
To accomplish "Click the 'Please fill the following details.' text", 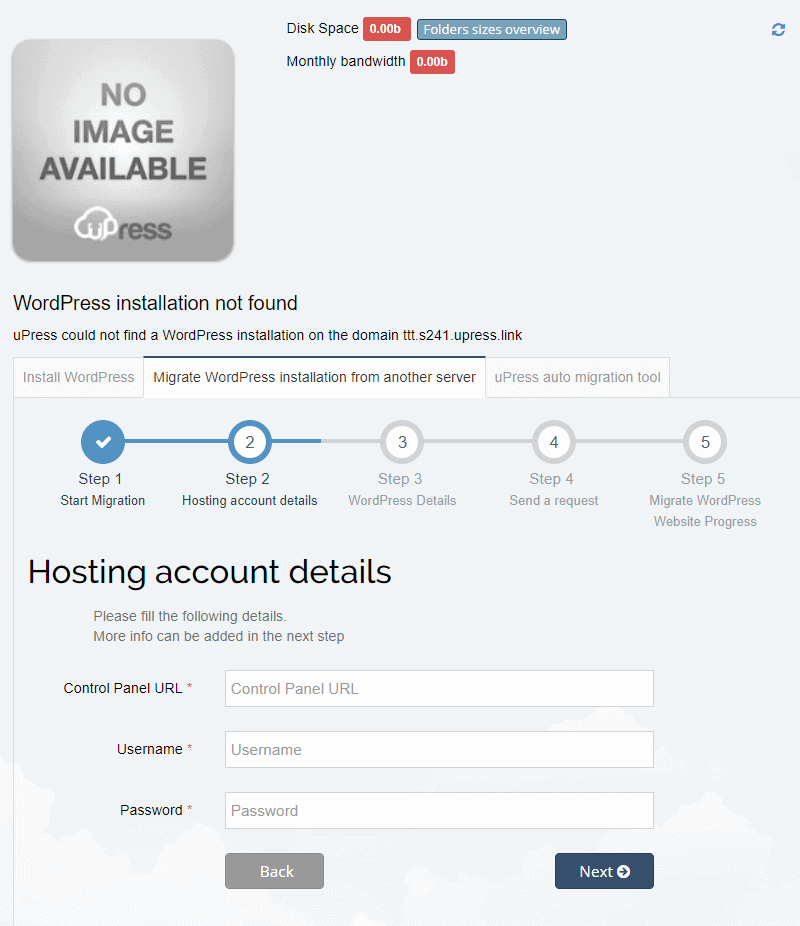I will tap(190, 616).
